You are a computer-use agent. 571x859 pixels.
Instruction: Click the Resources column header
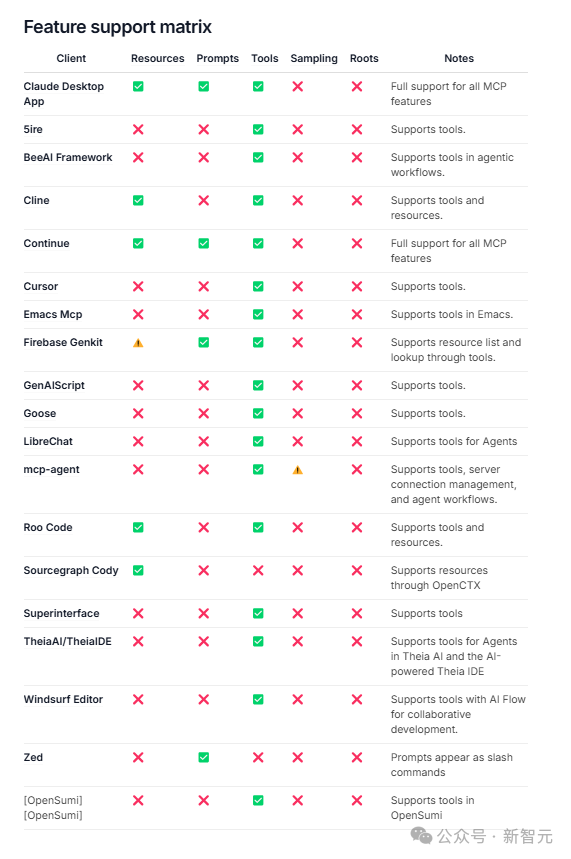(x=158, y=59)
